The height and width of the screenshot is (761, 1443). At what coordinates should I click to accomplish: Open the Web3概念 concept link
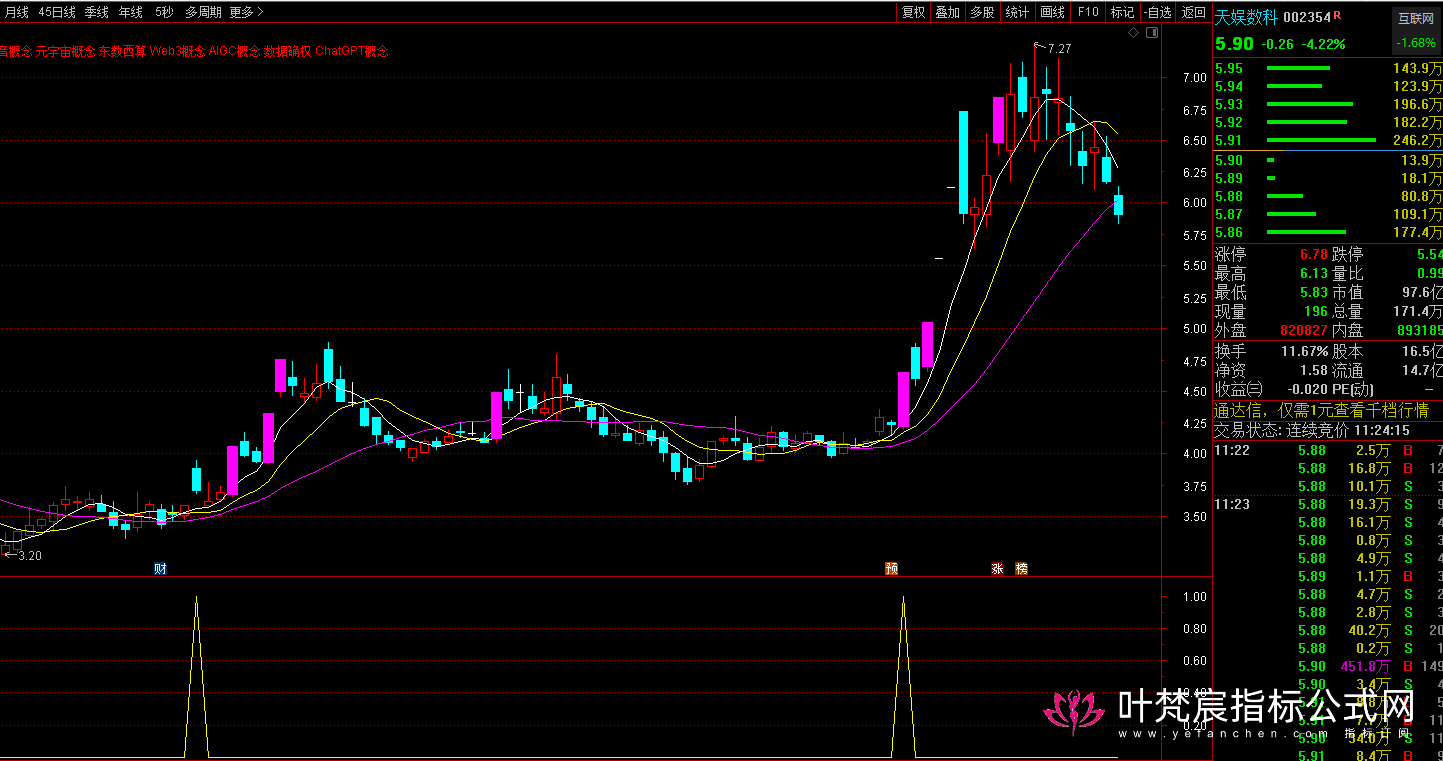[x=178, y=51]
